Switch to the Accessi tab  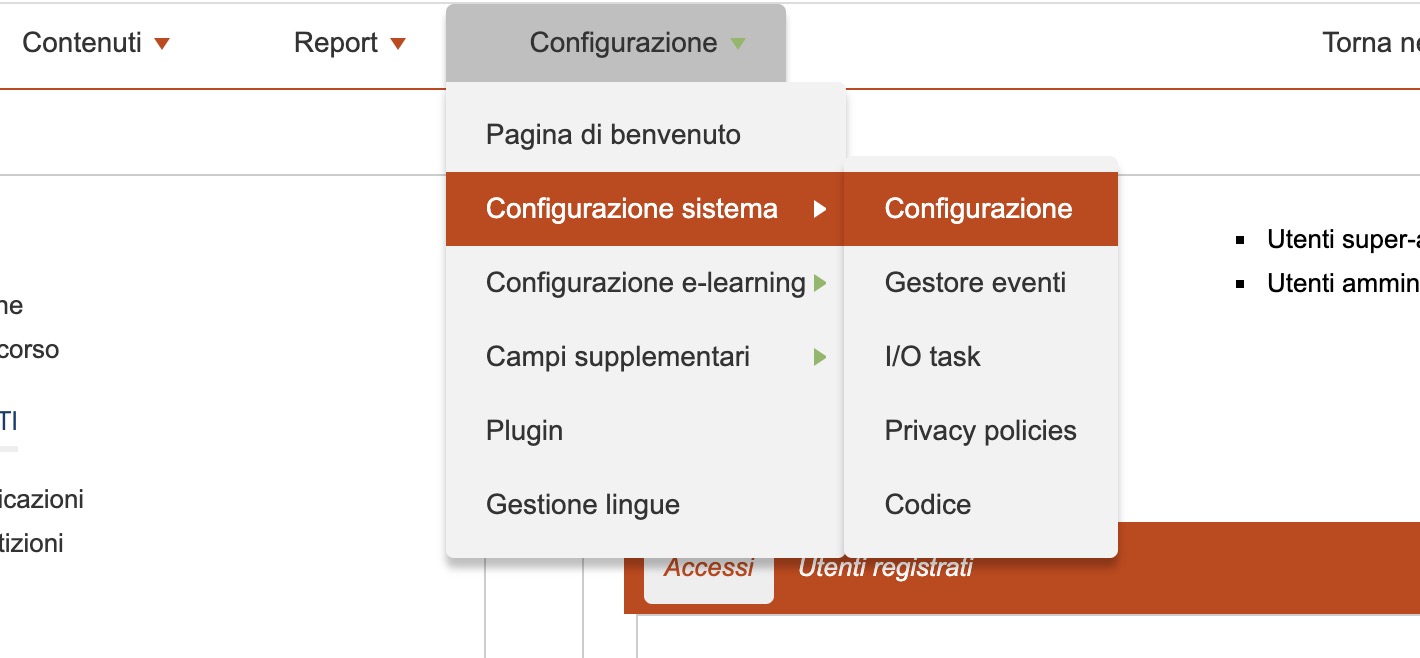click(708, 568)
